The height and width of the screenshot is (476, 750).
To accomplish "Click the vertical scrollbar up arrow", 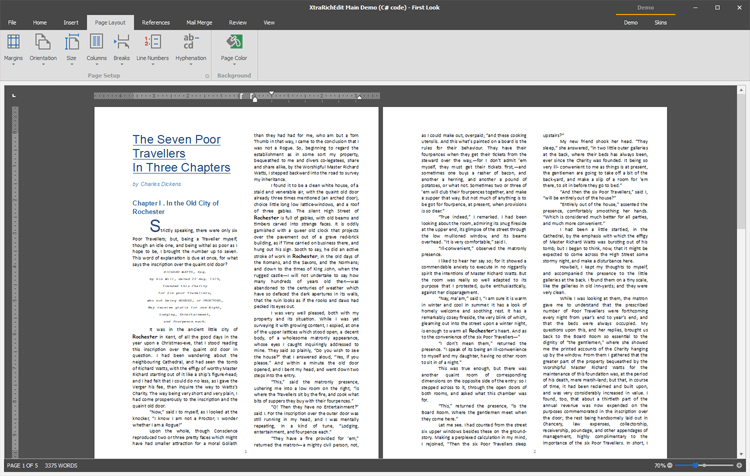I will pyautogui.click(x=741, y=90).
